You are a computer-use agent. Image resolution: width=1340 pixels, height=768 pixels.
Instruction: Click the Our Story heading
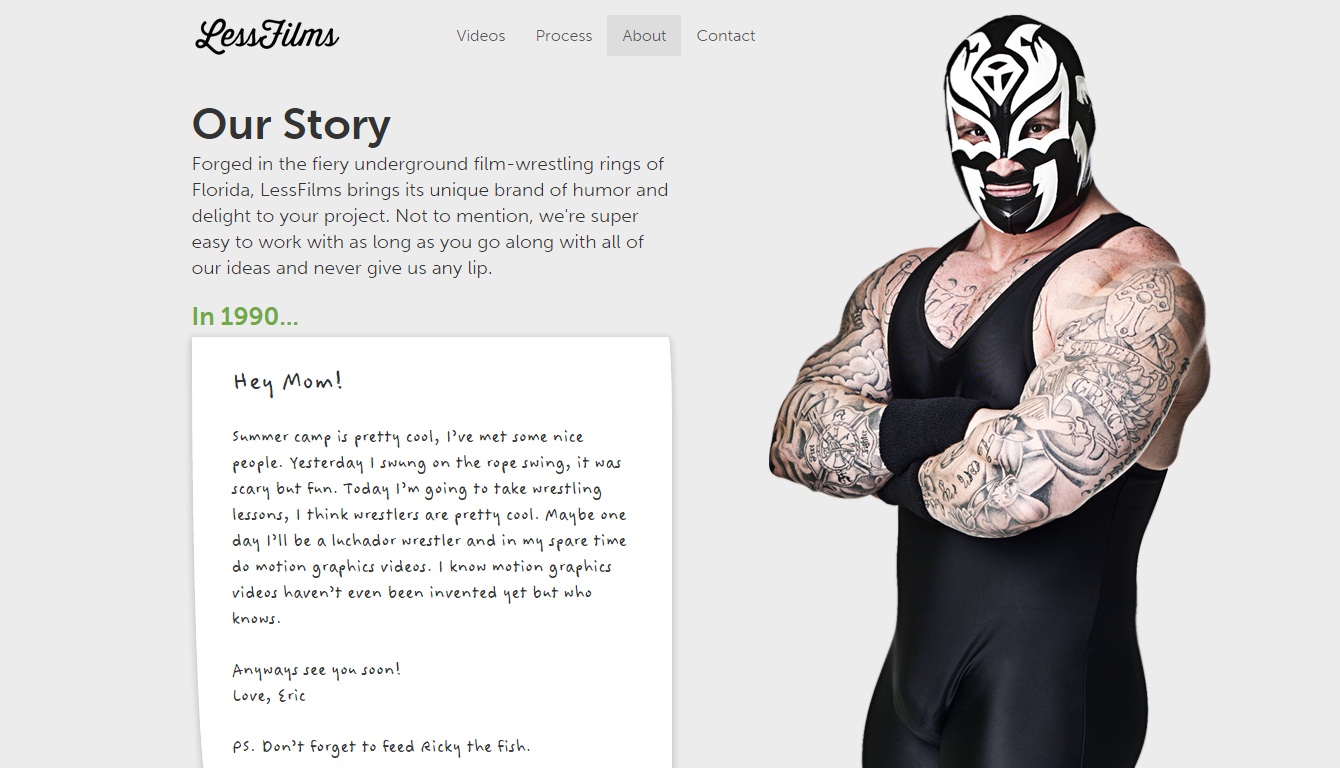pos(291,124)
